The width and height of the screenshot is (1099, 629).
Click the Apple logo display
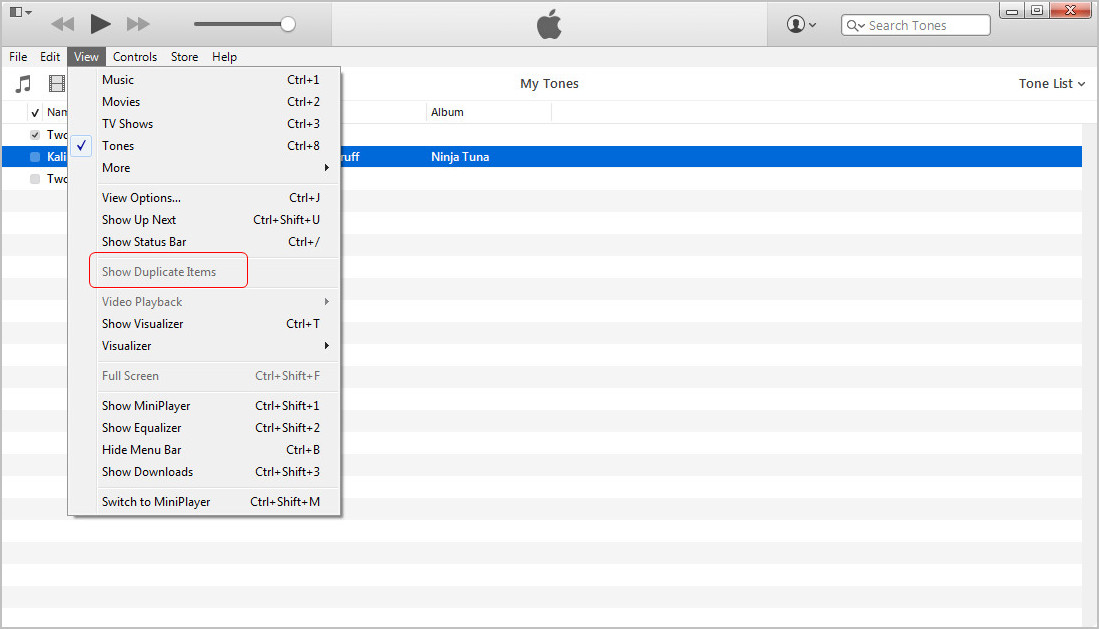pos(550,25)
